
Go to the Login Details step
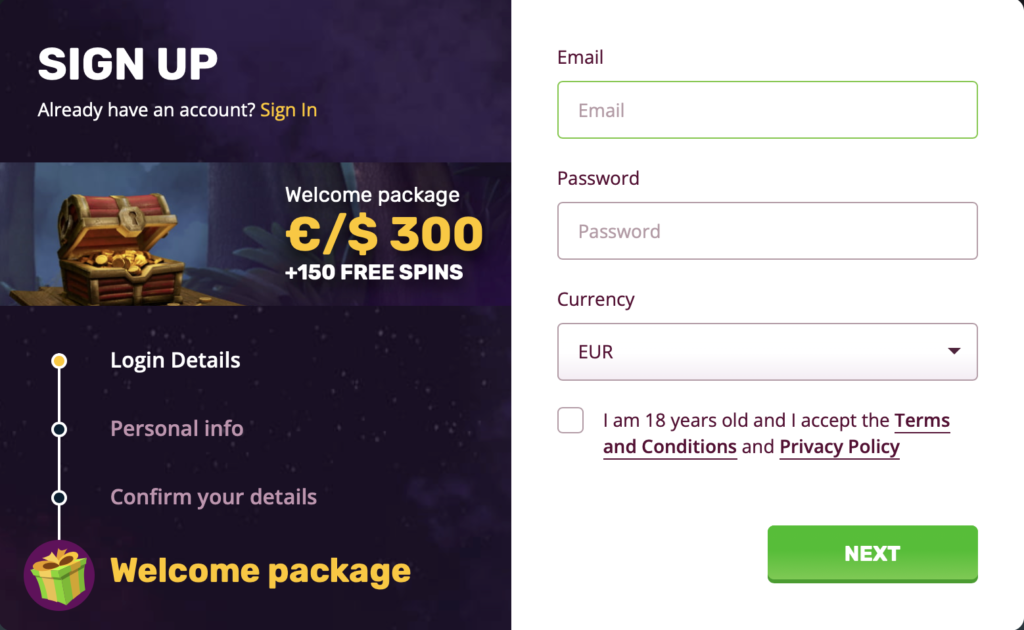[x=175, y=360]
